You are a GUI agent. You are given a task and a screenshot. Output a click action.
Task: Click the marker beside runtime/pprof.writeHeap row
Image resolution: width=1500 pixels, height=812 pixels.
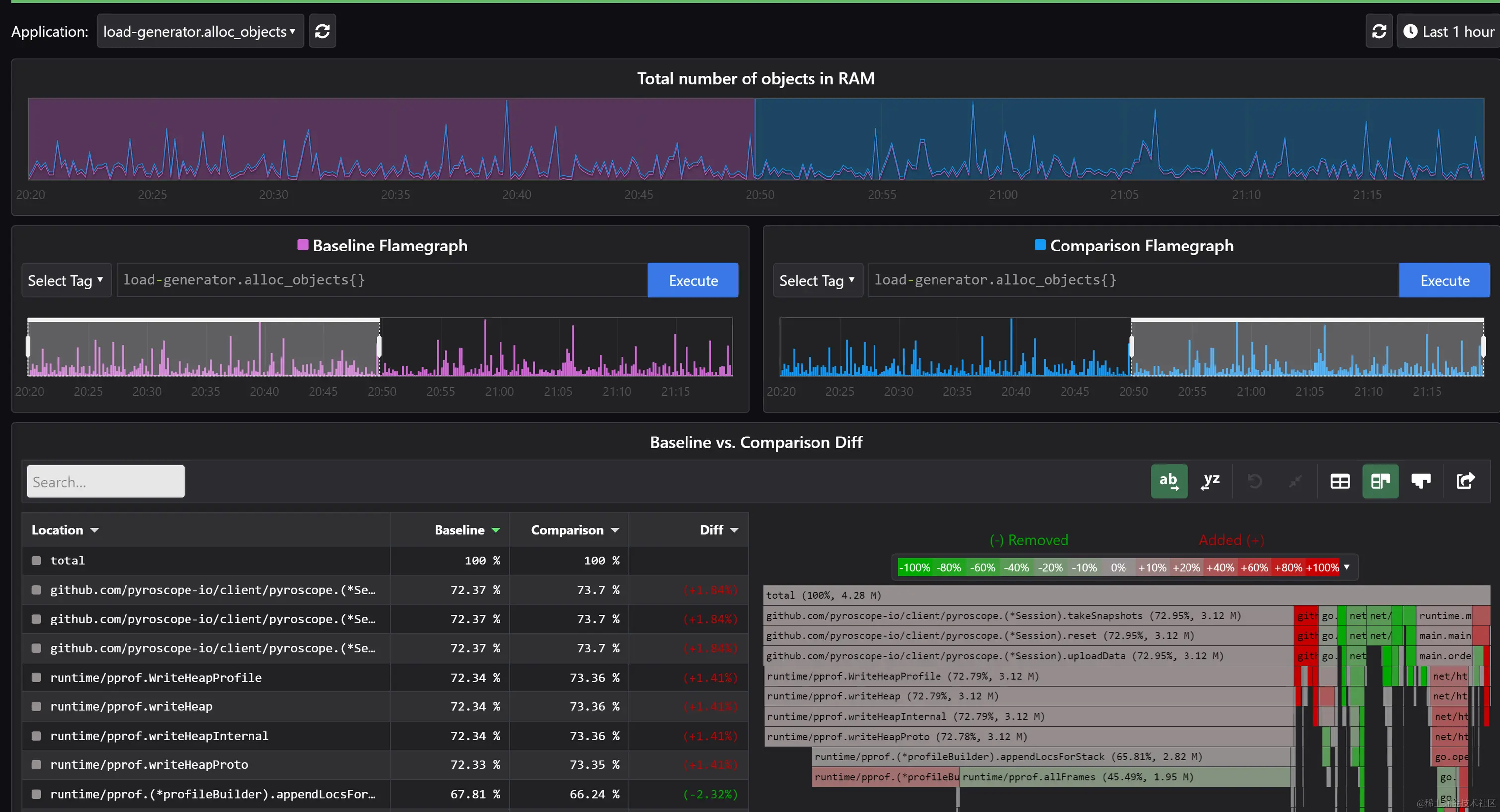(36, 706)
